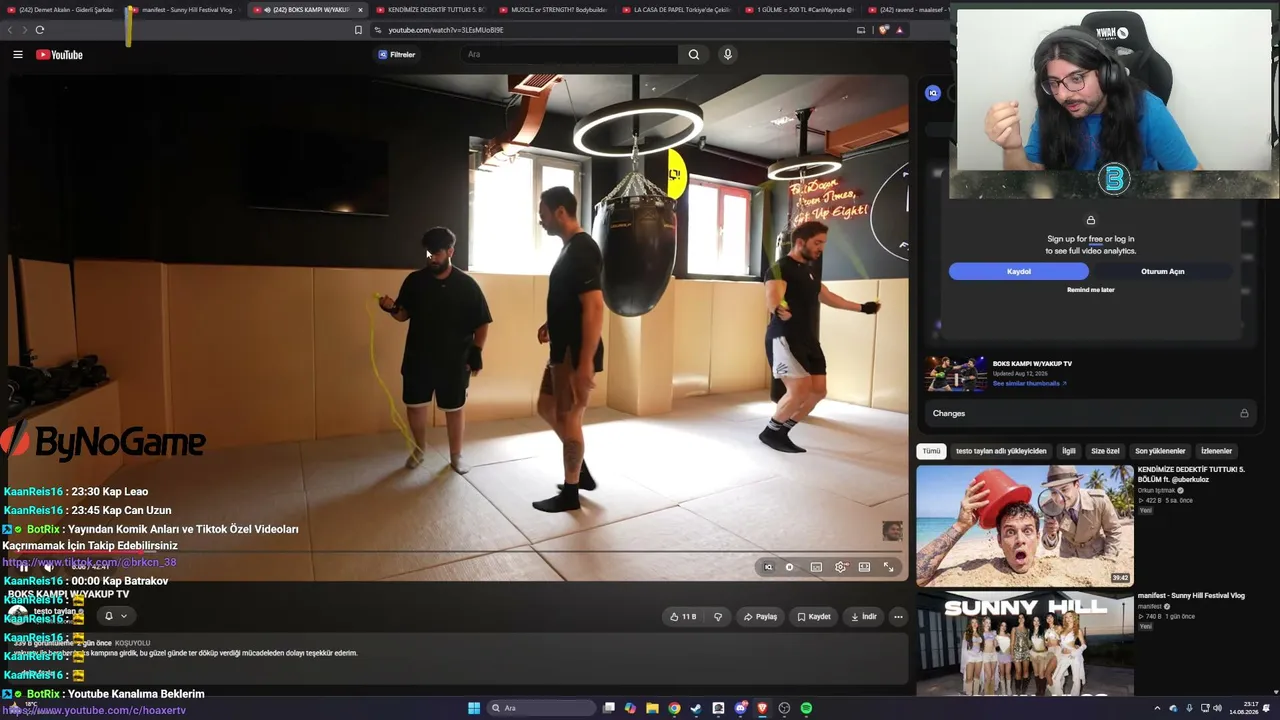The height and width of the screenshot is (720, 1280).
Task: Share the video via Paylaş
Action: 760,617
